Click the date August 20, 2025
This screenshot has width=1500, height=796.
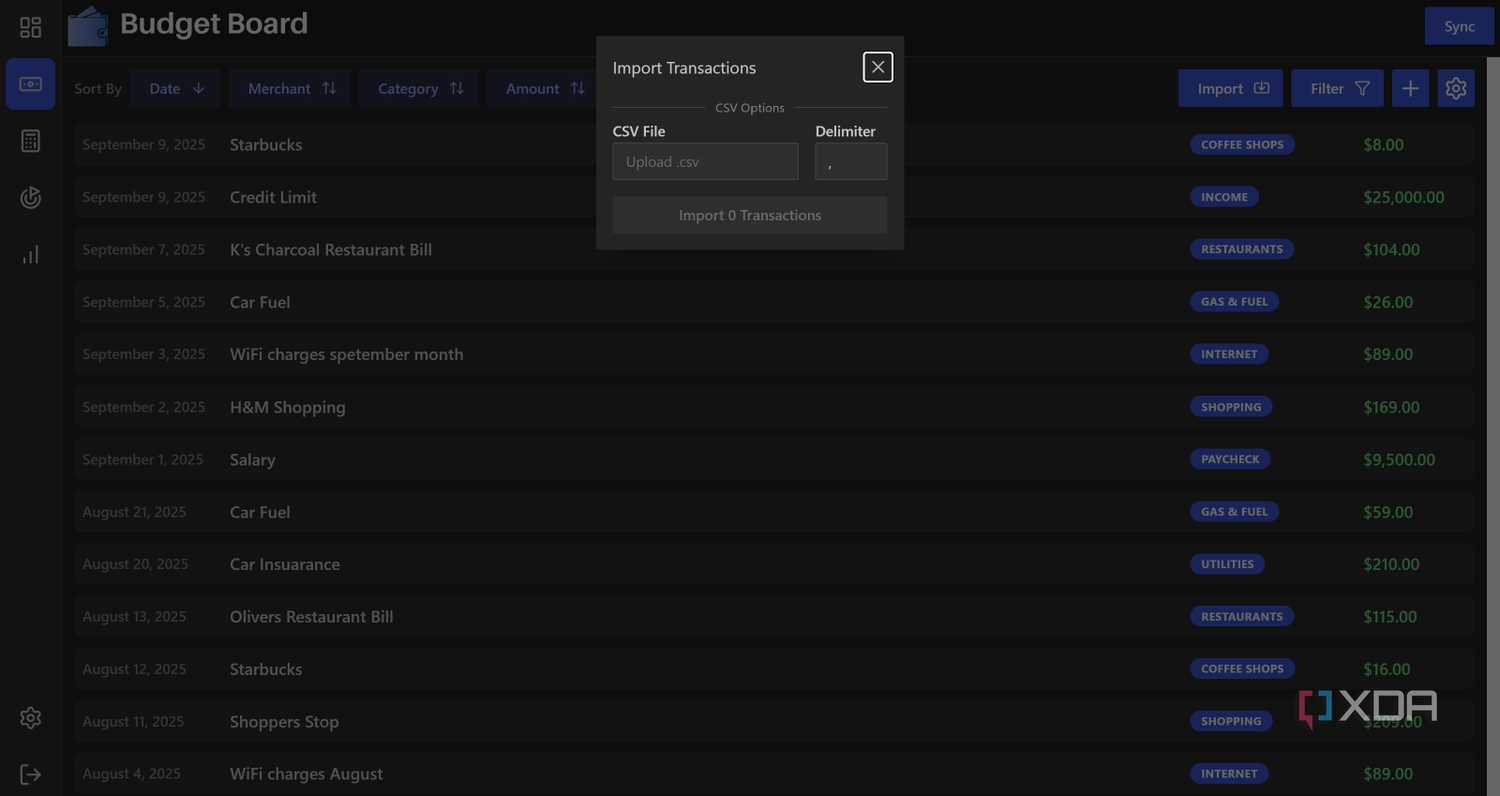click(135, 564)
